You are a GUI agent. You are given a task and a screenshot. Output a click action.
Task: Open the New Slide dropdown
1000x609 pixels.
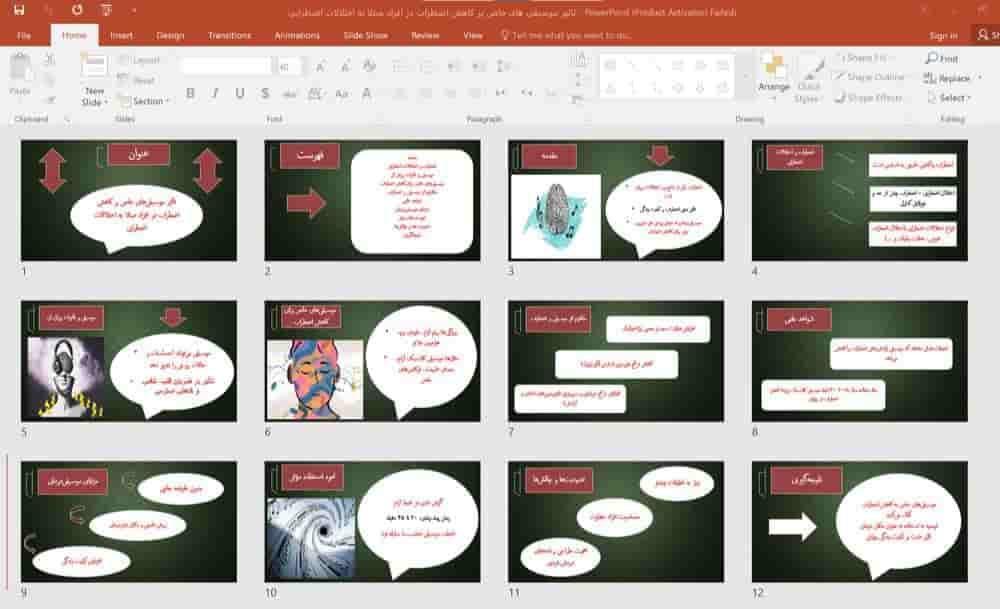pos(94,97)
